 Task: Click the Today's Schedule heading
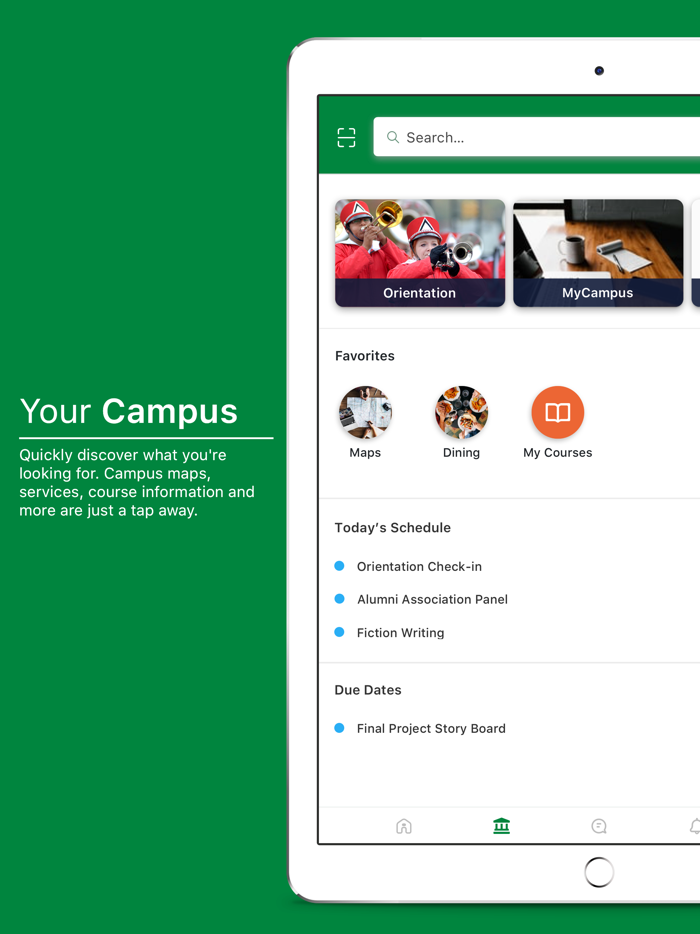click(x=393, y=528)
